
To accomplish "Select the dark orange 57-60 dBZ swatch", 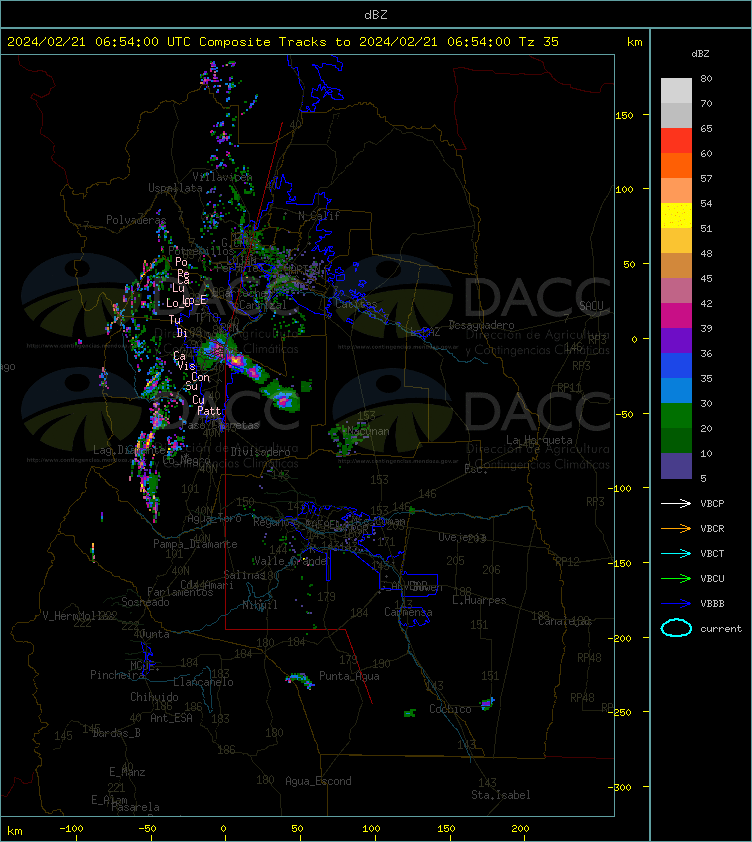I will coord(676,165).
